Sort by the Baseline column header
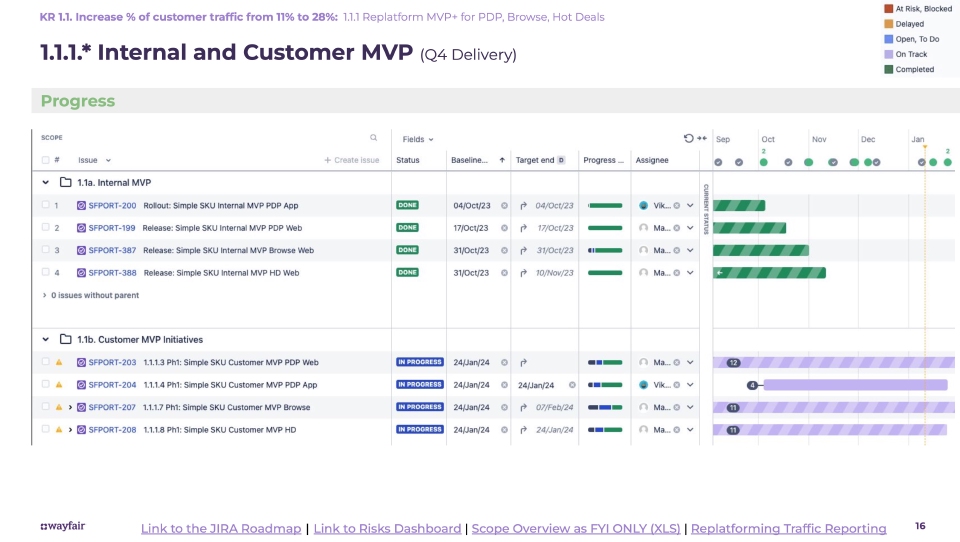Viewport: 960px width, 542px height. [470, 160]
